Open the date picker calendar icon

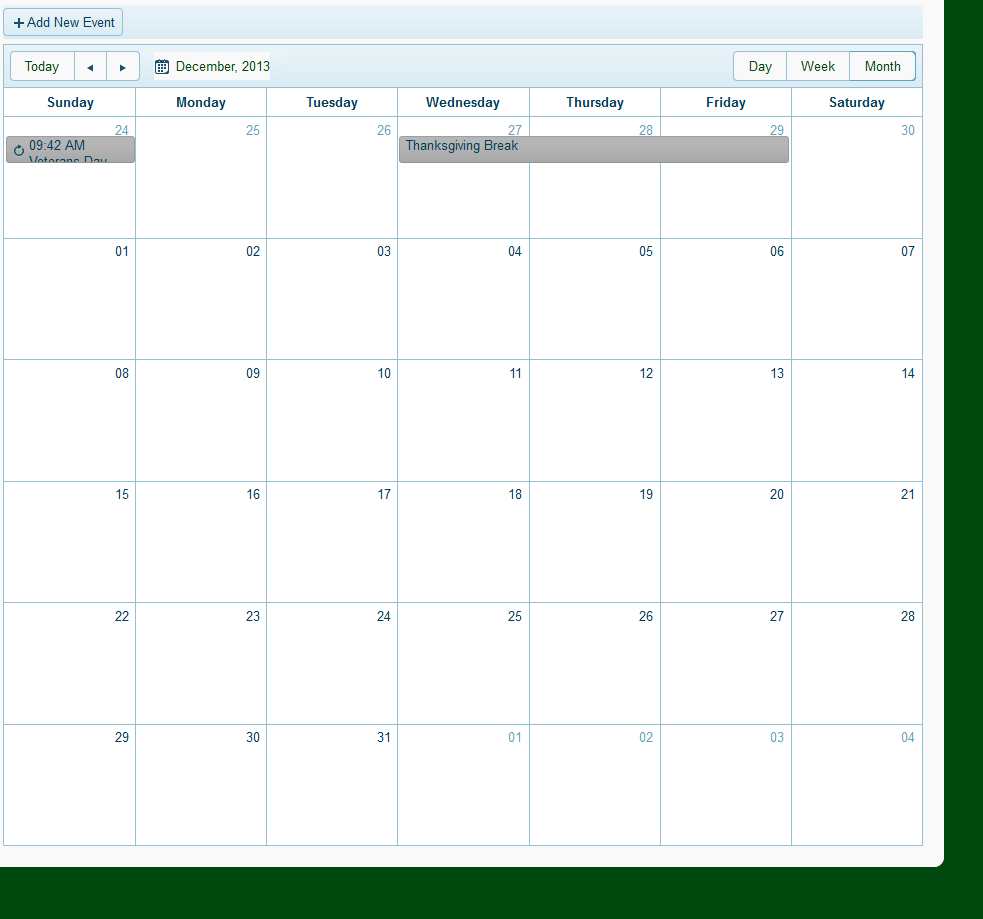coord(162,66)
